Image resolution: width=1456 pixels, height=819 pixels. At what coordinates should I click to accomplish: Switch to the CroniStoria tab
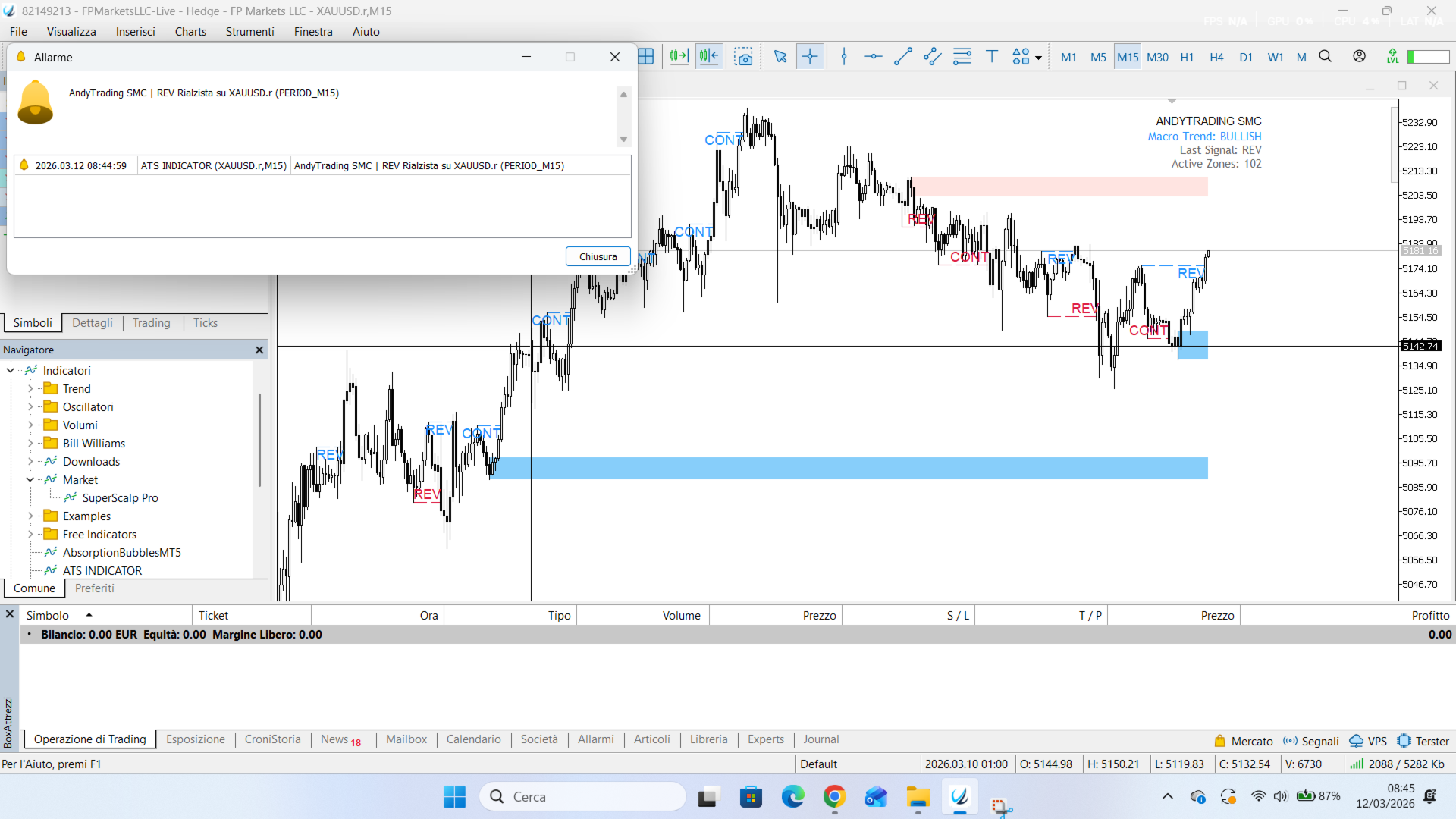tap(272, 739)
